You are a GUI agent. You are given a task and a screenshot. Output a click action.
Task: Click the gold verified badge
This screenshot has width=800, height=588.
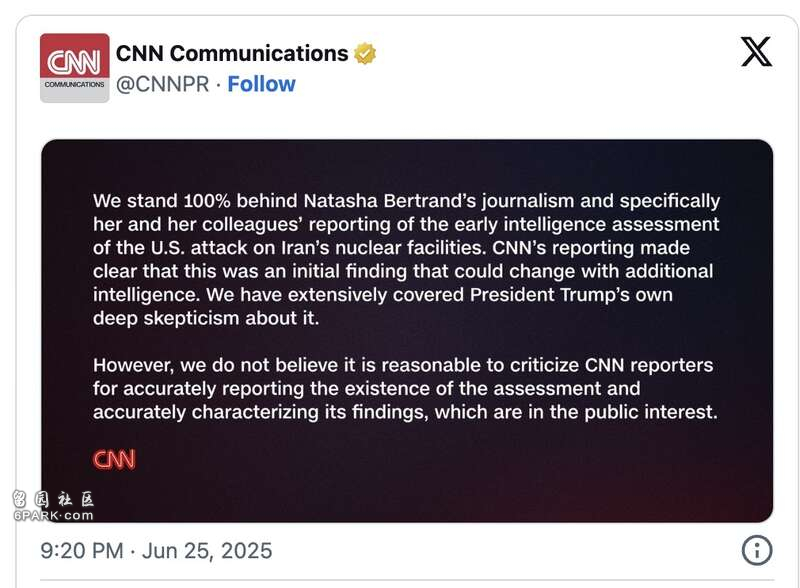pos(365,54)
